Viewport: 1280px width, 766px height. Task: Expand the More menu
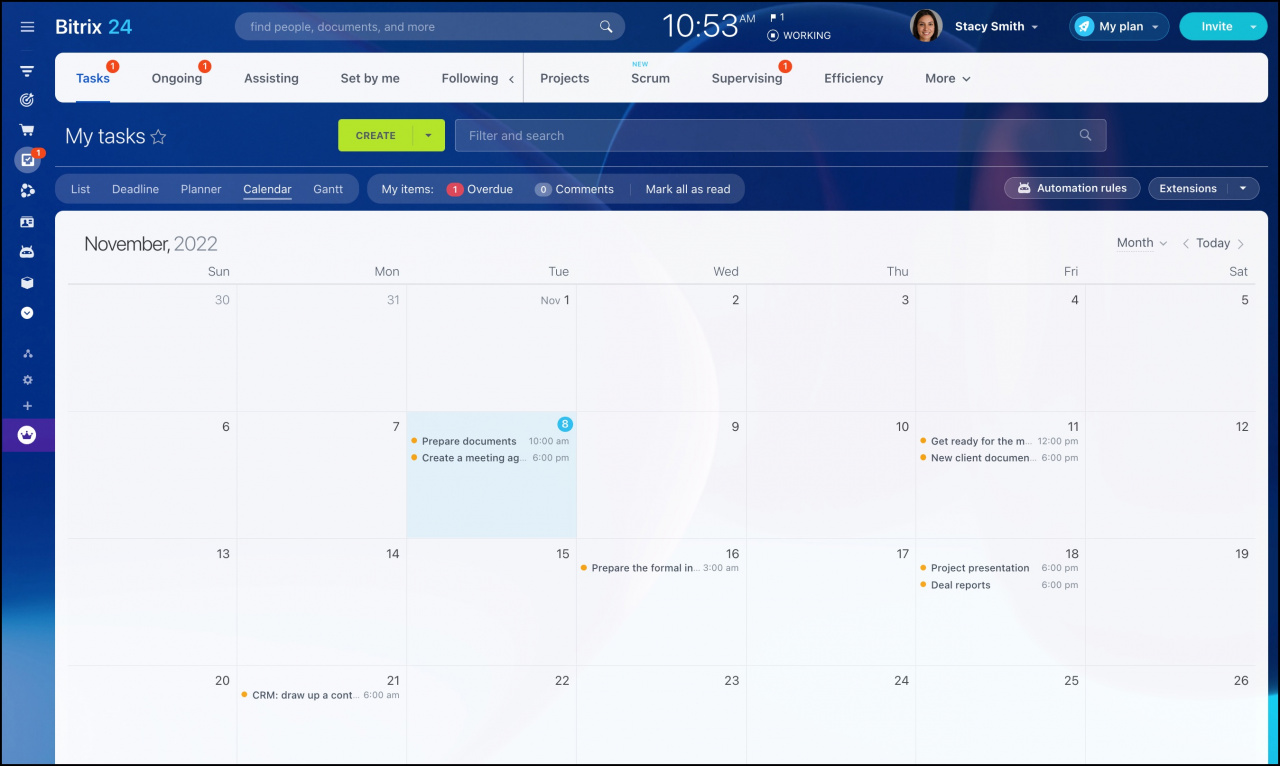click(947, 78)
